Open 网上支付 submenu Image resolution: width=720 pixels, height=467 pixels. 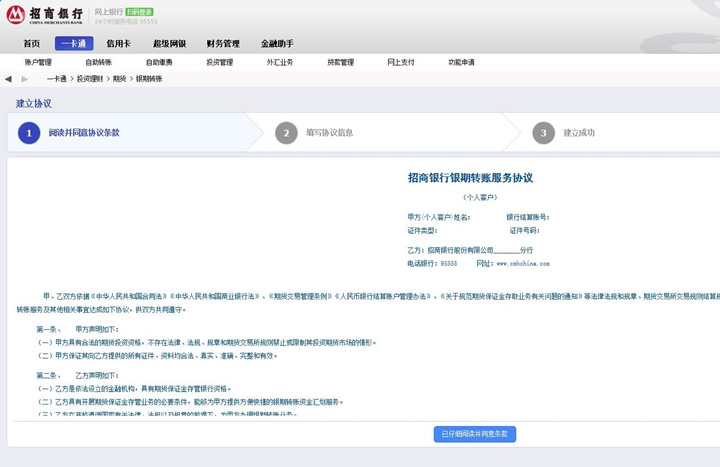tap(401, 62)
